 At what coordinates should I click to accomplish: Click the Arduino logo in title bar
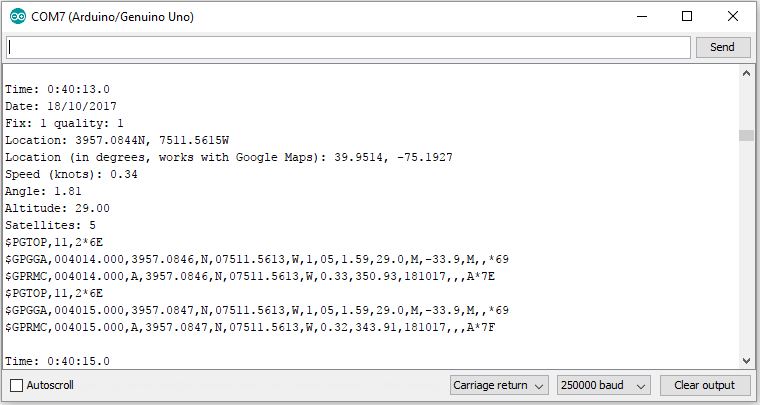[18, 16]
